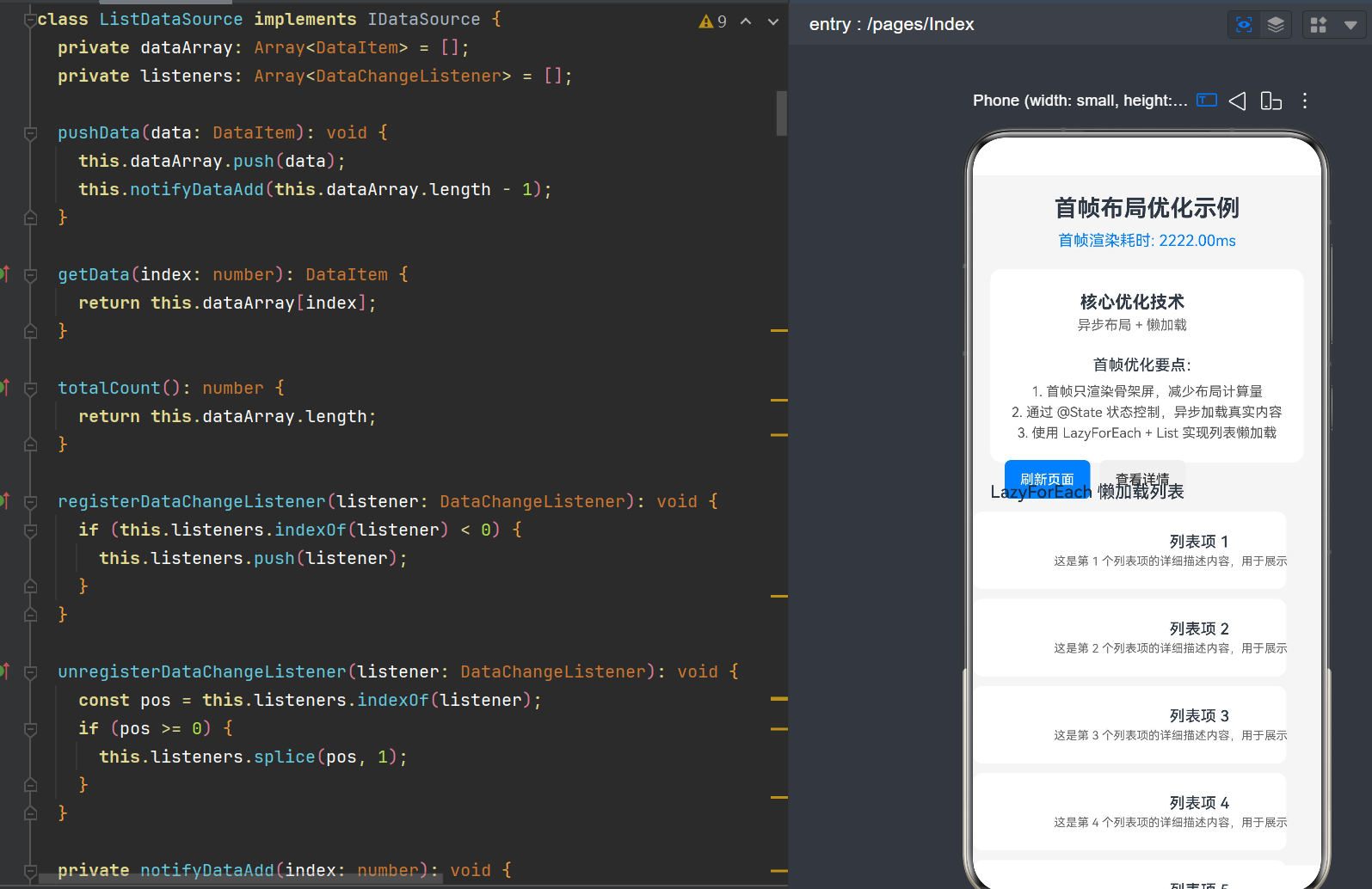Screen dimensions: 1372x889
Task: Click notifyDataAdd call inside pushData
Action: tap(197, 190)
